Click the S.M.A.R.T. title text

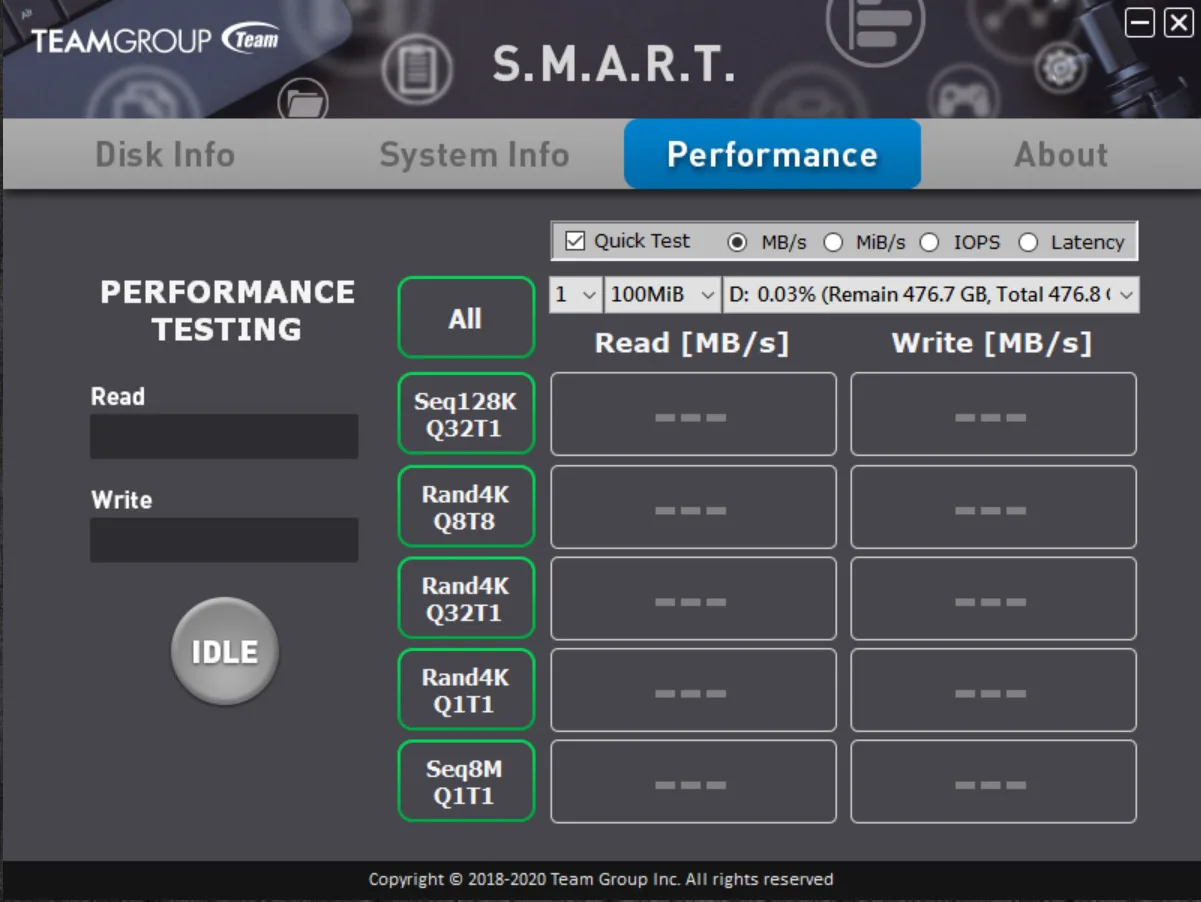pyautogui.click(x=613, y=64)
